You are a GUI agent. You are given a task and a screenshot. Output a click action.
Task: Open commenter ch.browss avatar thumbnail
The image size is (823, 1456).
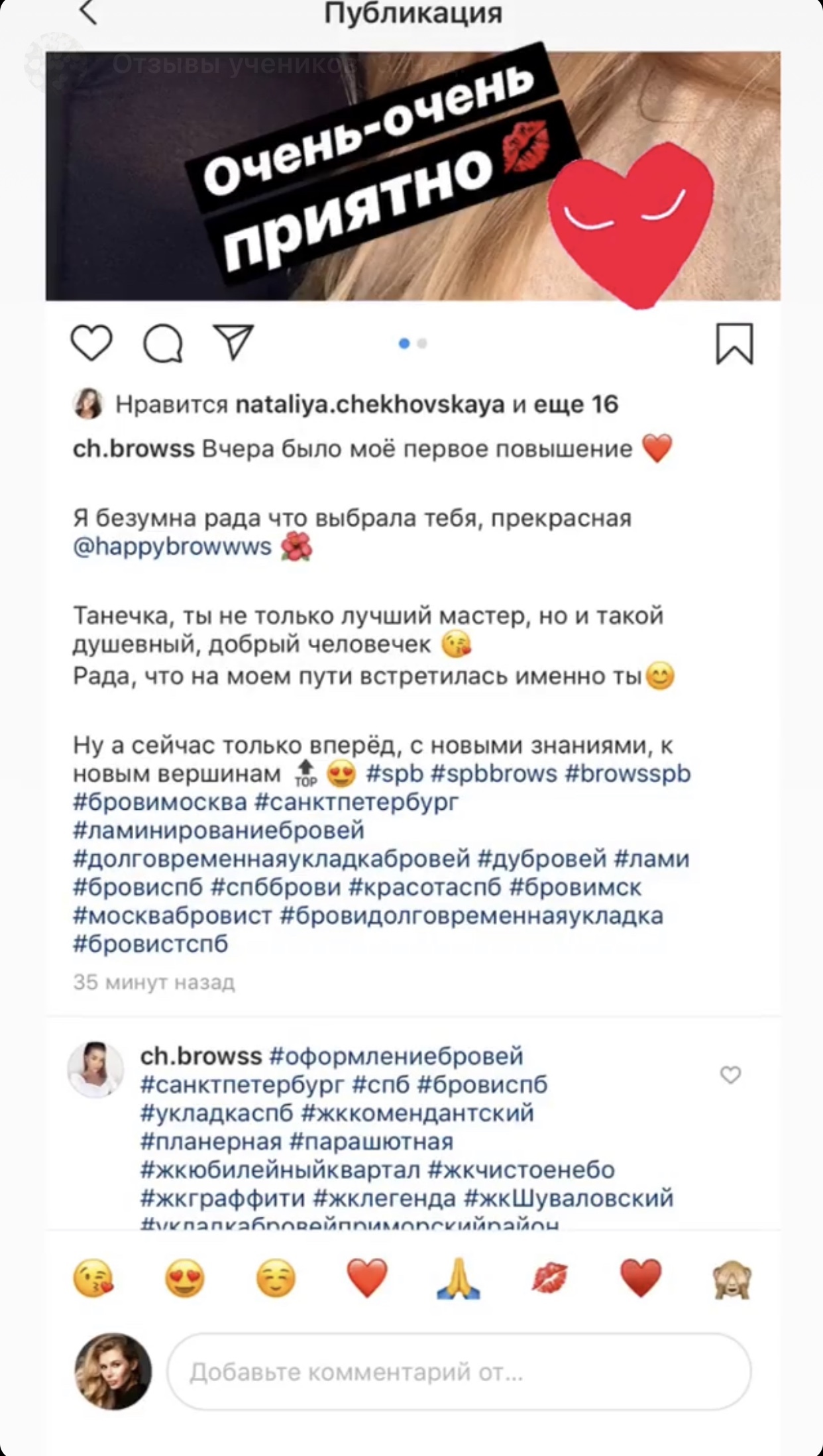click(x=95, y=1069)
